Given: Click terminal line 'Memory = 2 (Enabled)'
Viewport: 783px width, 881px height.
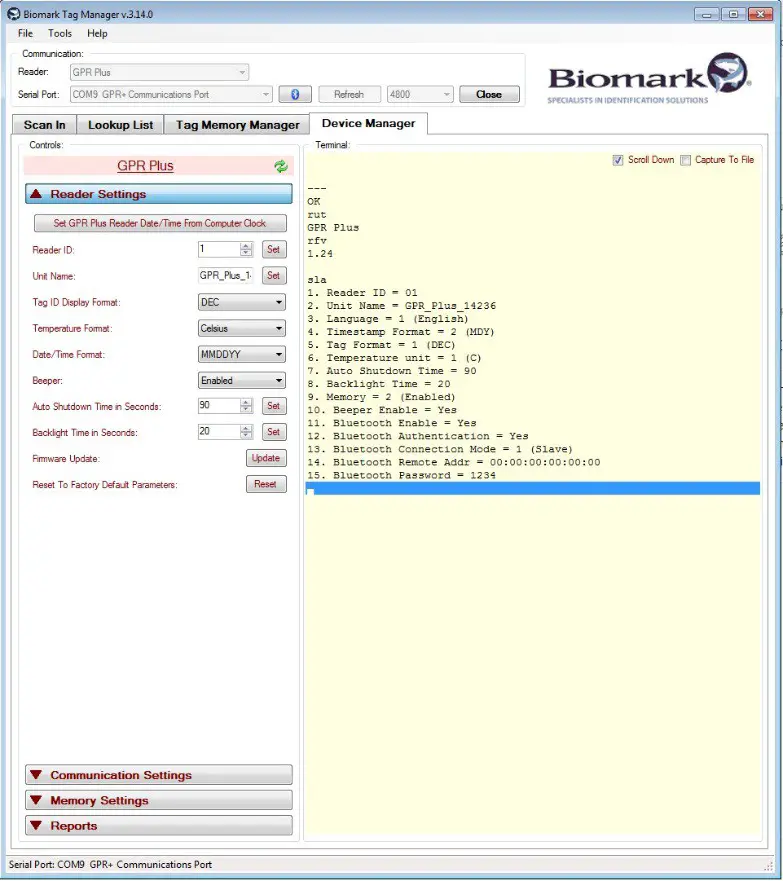Looking at the screenshot, I should pos(381,397).
